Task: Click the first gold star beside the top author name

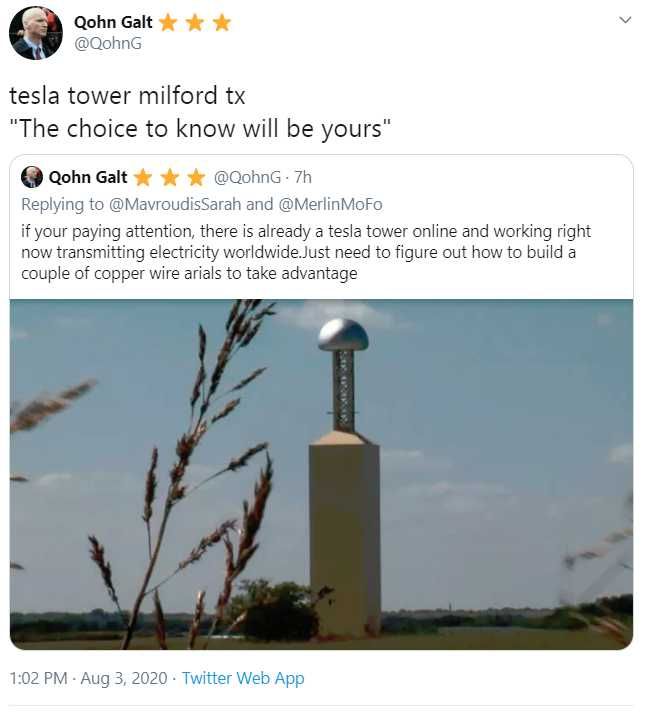Action: [x=168, y=22]
